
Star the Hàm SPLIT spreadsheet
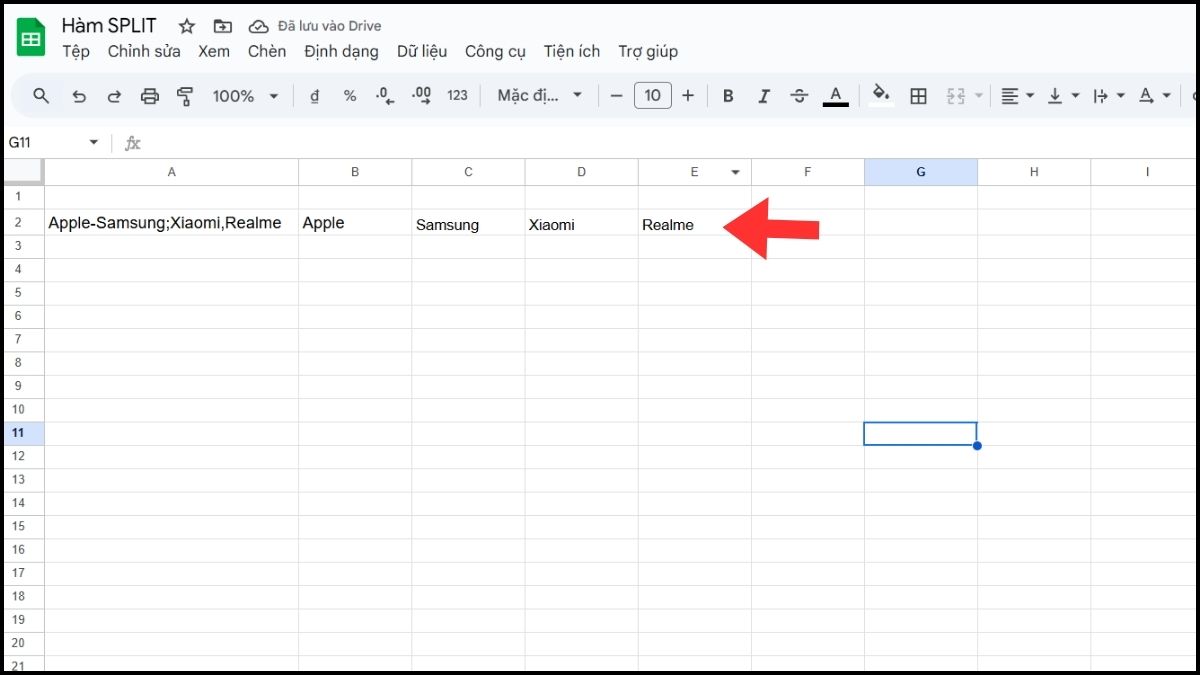coord(186,25)
